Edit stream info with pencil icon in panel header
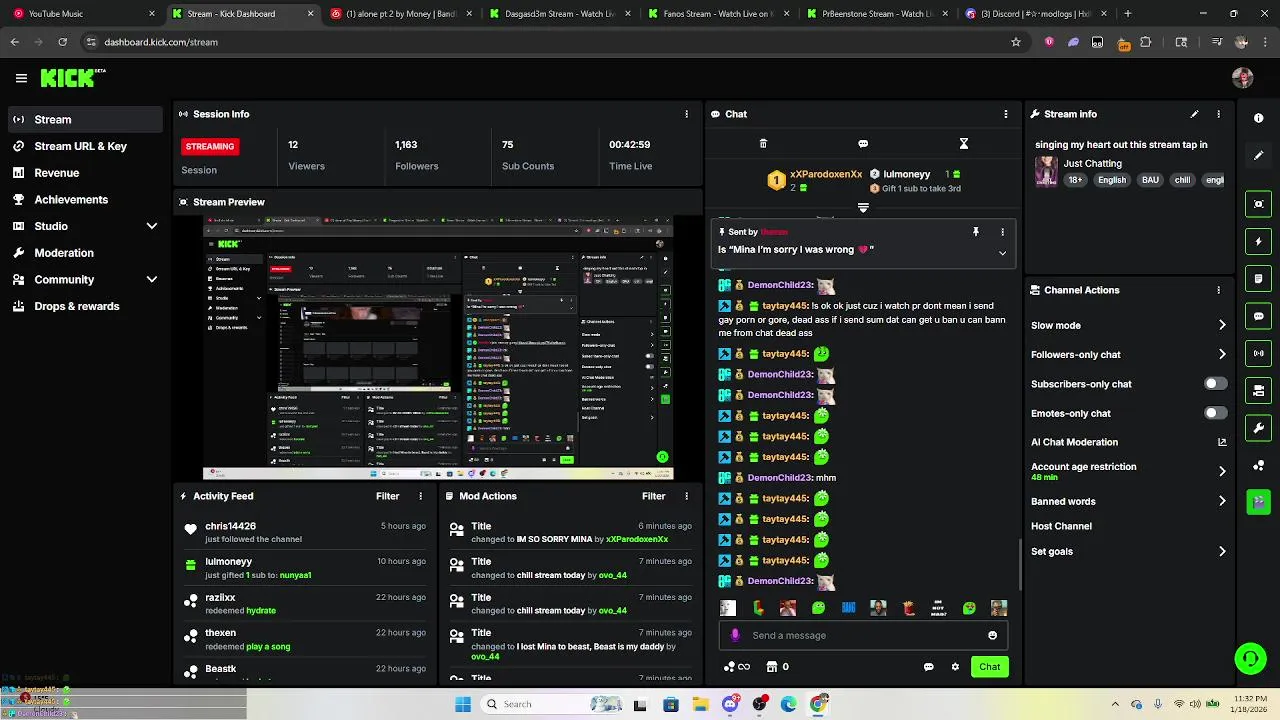 coord(1194,114)
